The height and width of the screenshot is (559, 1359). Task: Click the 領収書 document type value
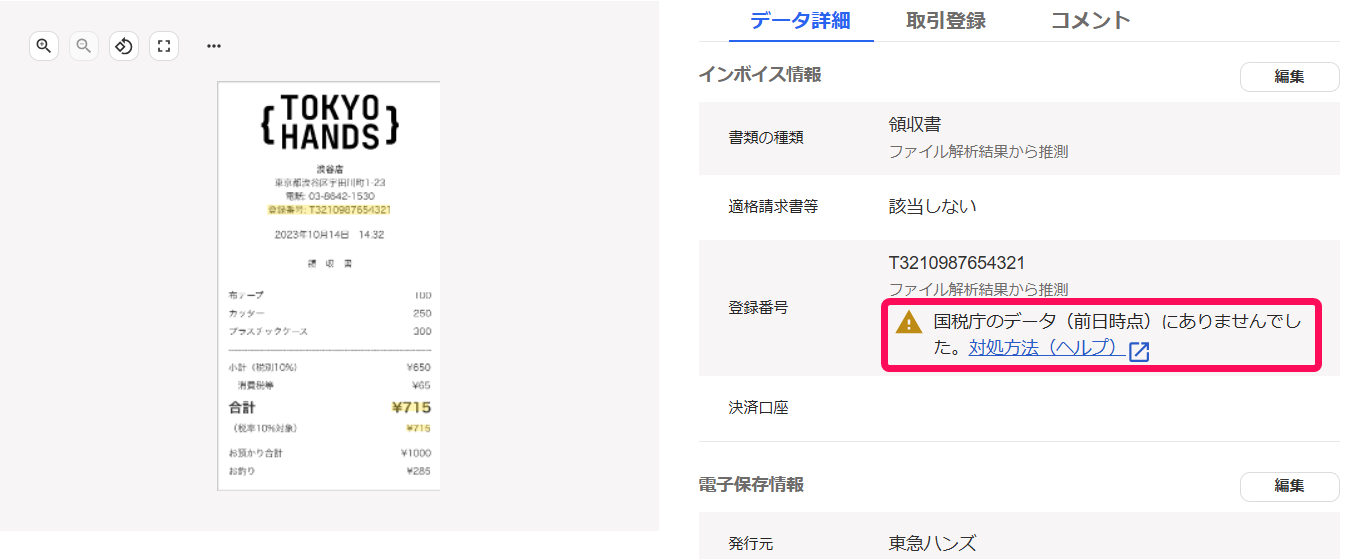click(915, 125)
